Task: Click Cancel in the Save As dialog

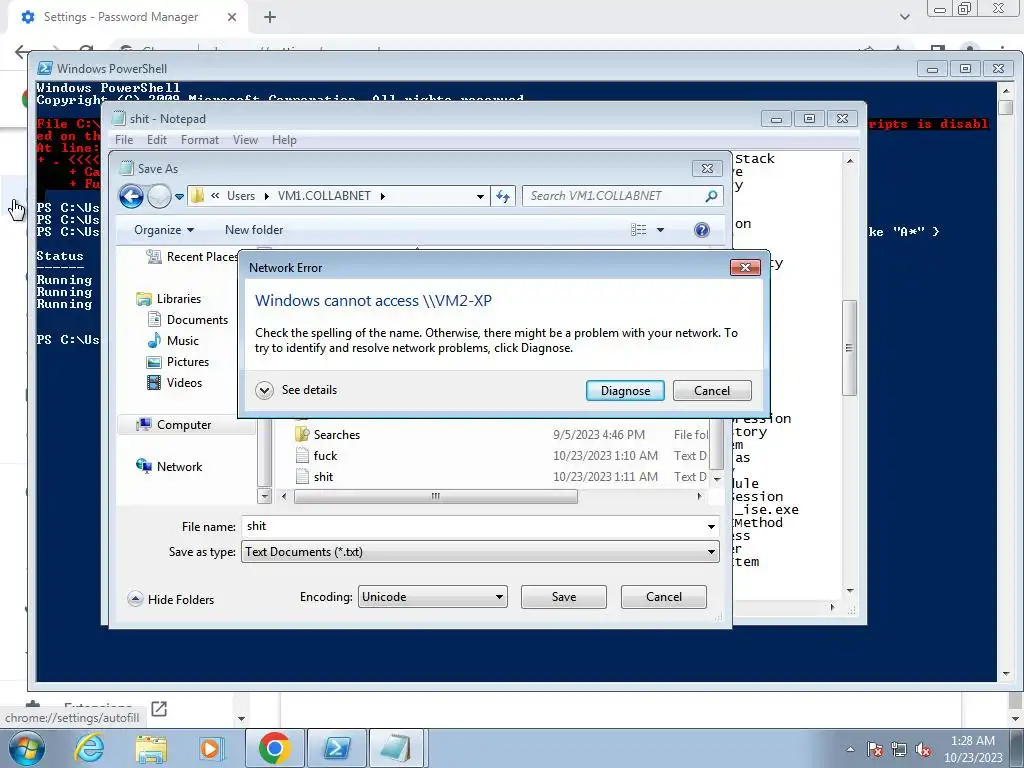Action: pyautogui.click(x=664, y=597)
